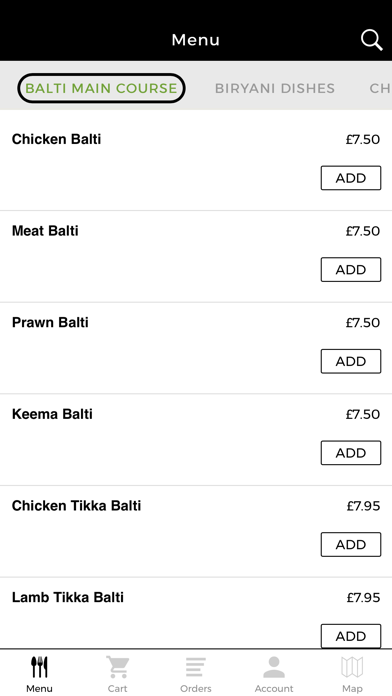
Task: Add Meat Balti to cart
Action: 351,269
